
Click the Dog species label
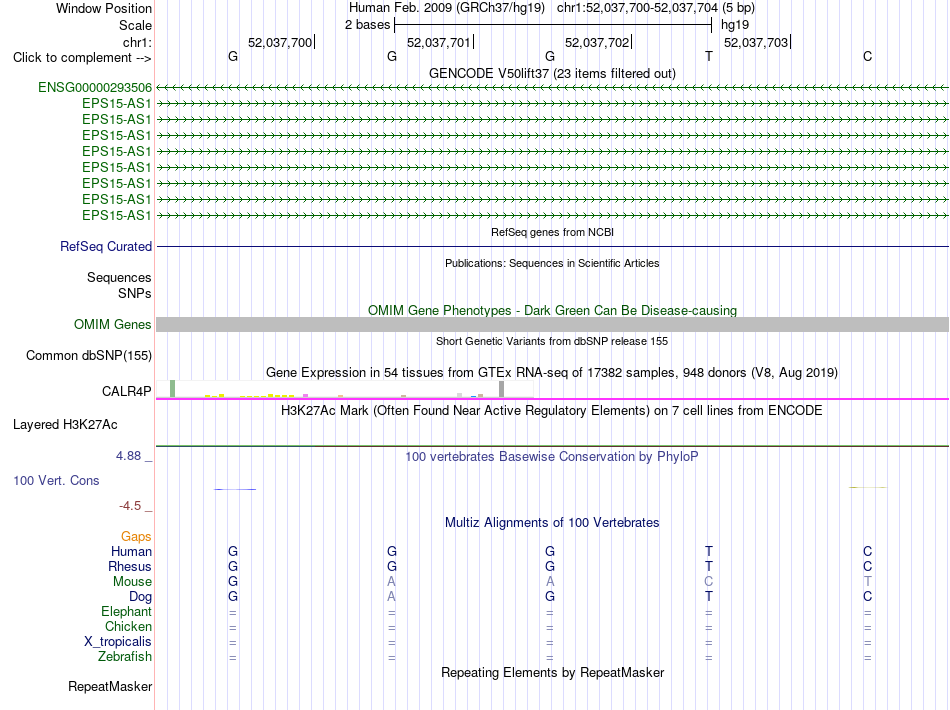coord(140,596)
